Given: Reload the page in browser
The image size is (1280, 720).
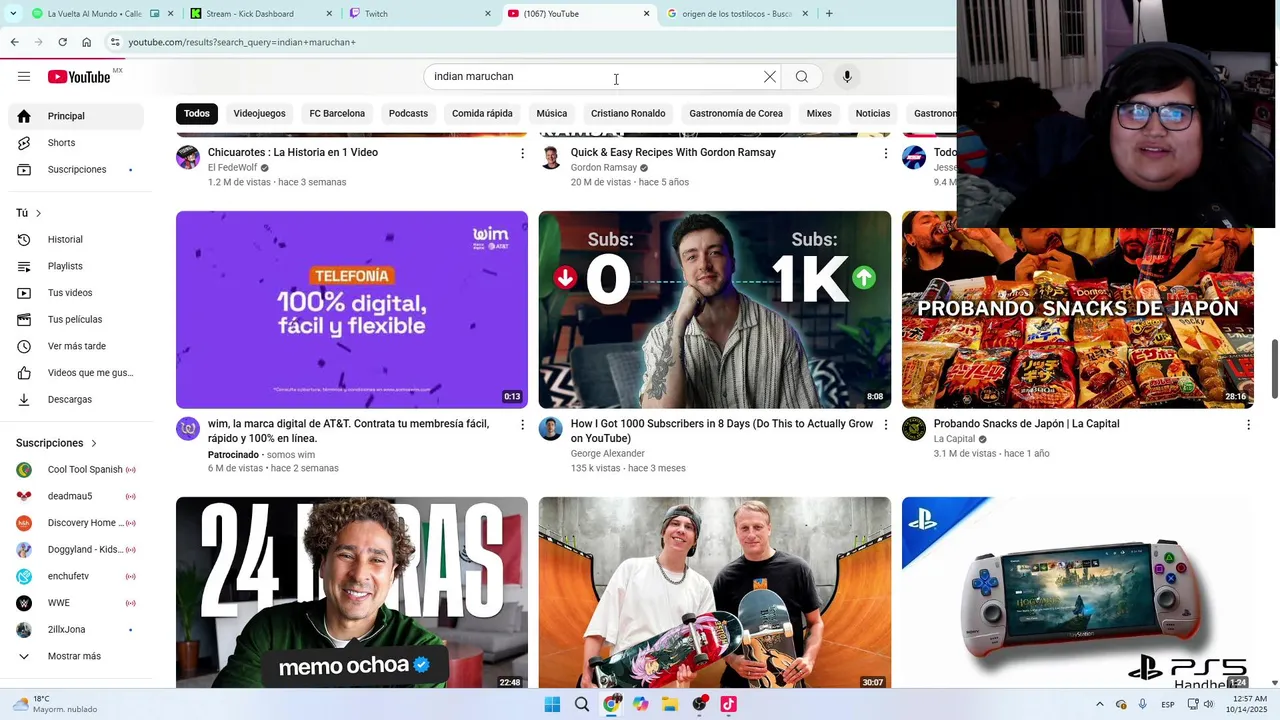Looking at the screenshot, I should (x=62, y=42).
